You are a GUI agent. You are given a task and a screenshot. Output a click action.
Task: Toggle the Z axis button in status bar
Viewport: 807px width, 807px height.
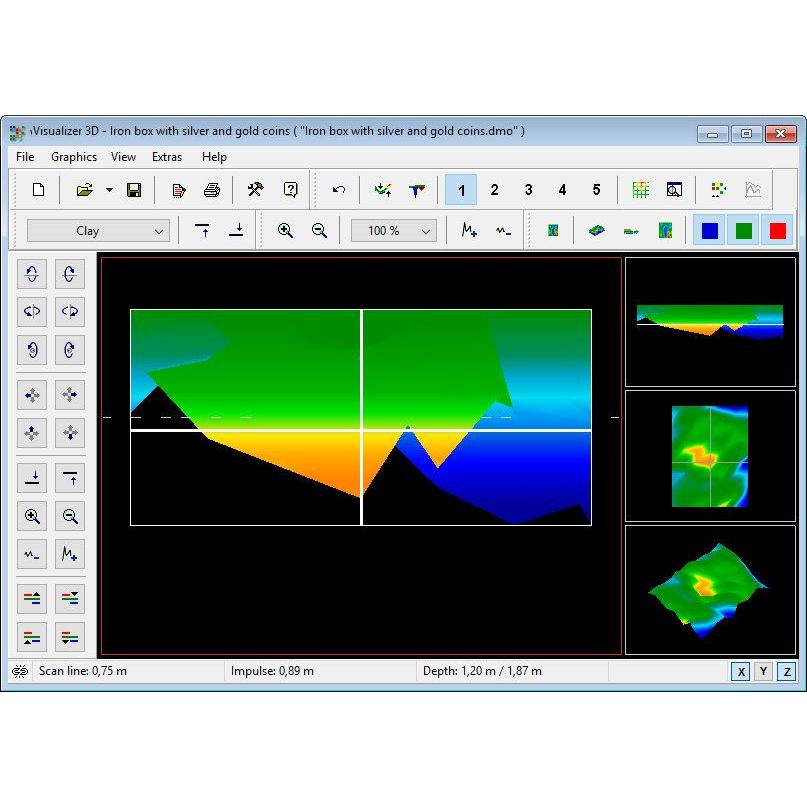click(787, 671)
